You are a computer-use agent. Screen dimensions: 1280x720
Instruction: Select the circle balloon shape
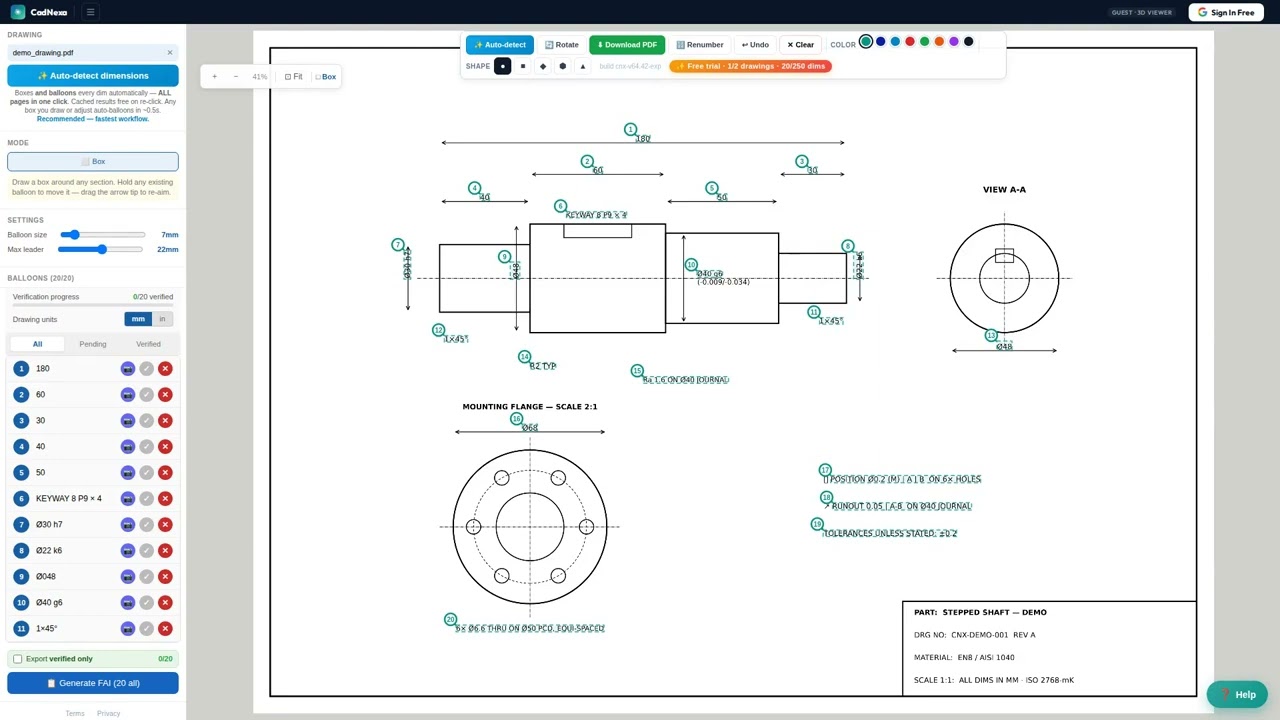click(503, 66)
